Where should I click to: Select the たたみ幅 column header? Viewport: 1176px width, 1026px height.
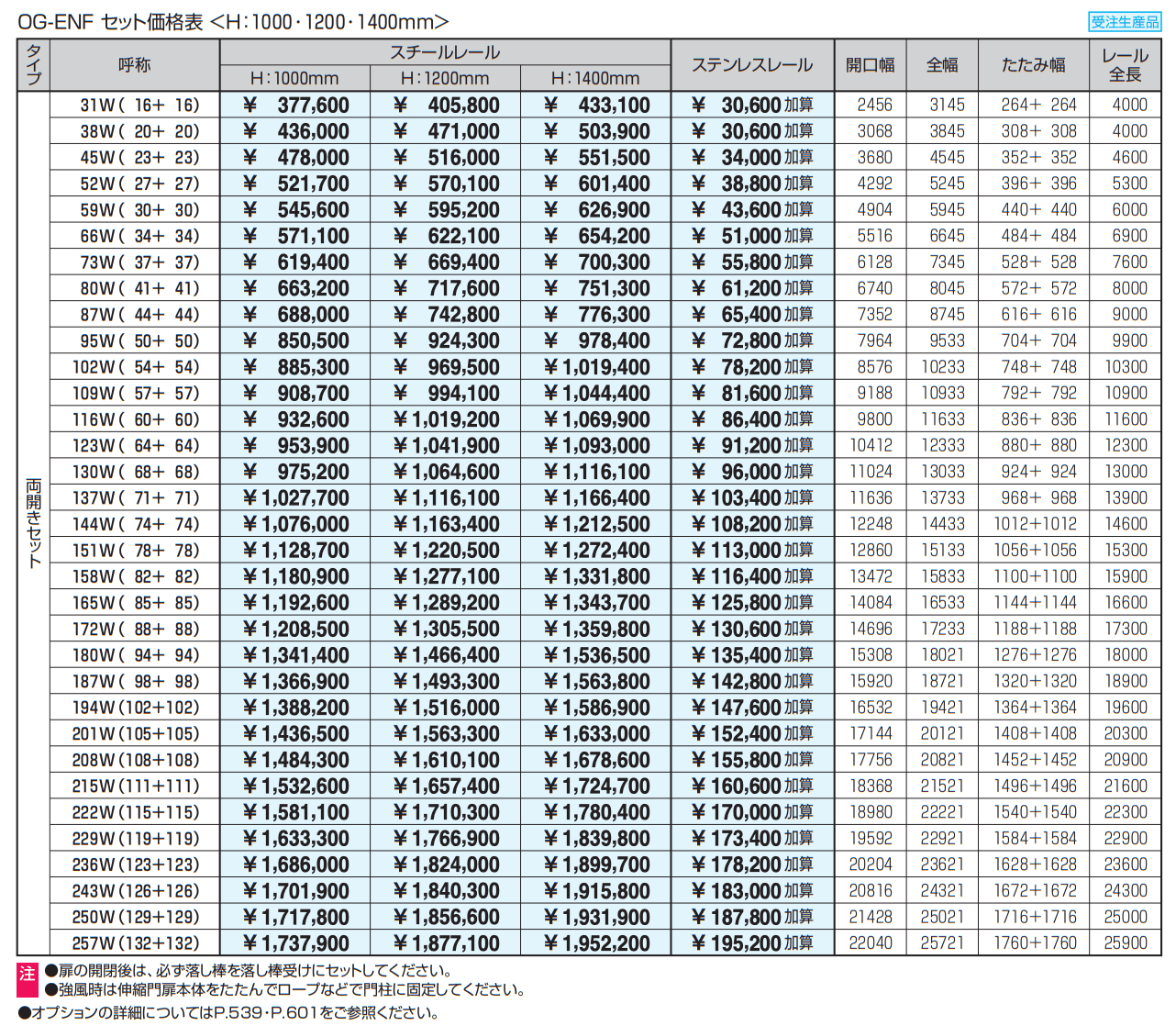[x=1034, y=65]
